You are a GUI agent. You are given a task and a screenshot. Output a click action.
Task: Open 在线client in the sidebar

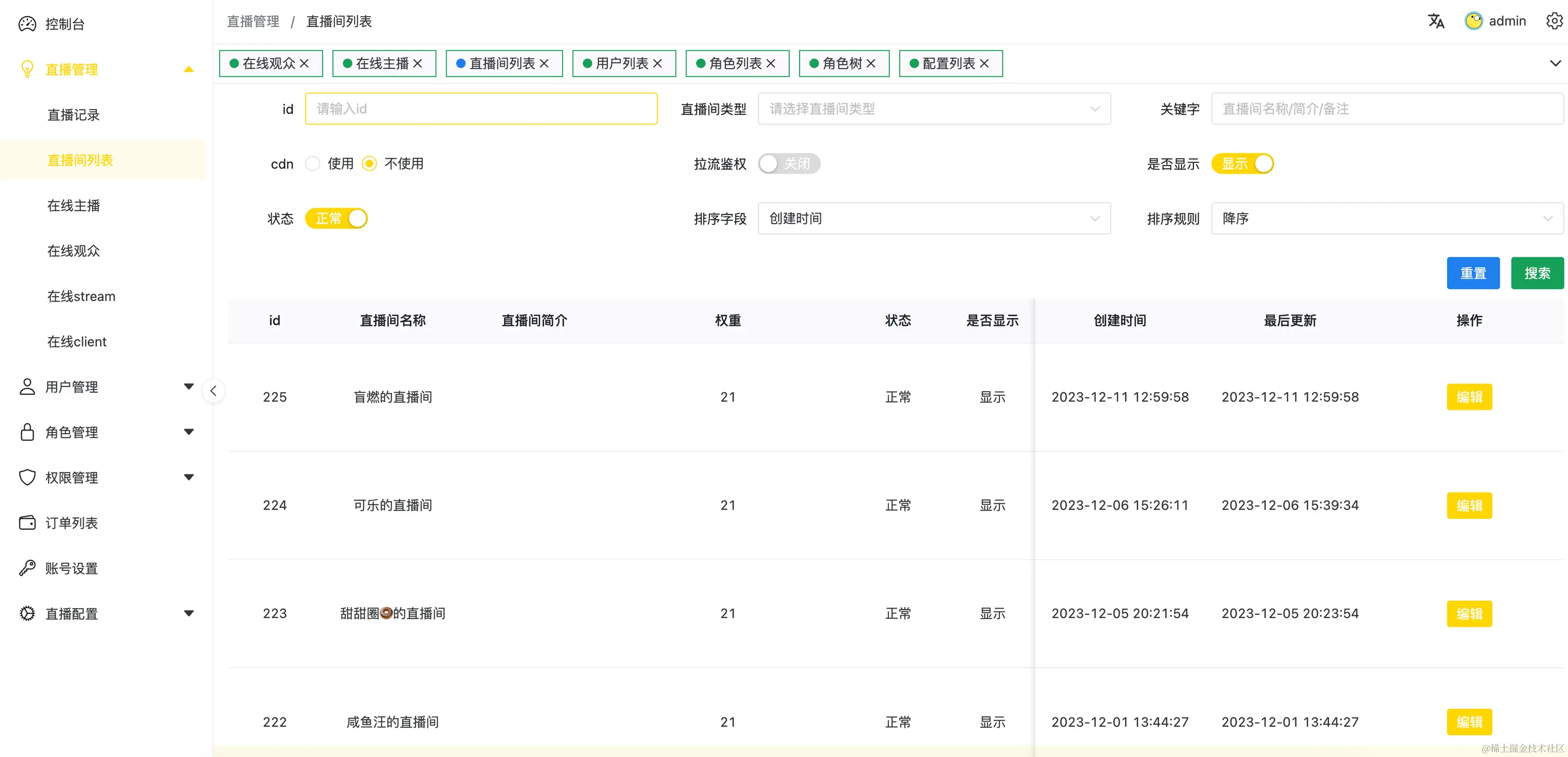coord(77,341)
